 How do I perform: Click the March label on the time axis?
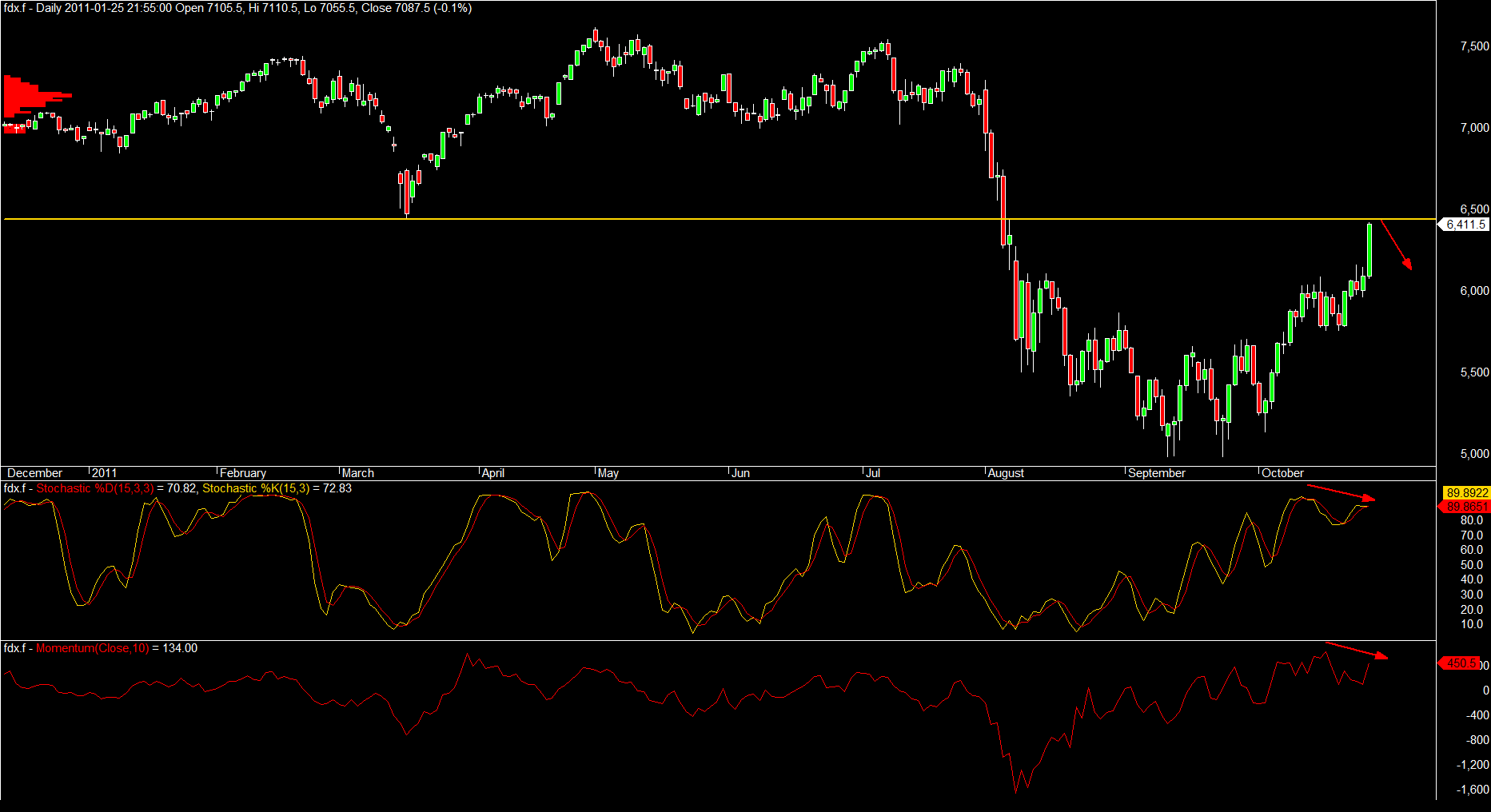coord(358,473)
